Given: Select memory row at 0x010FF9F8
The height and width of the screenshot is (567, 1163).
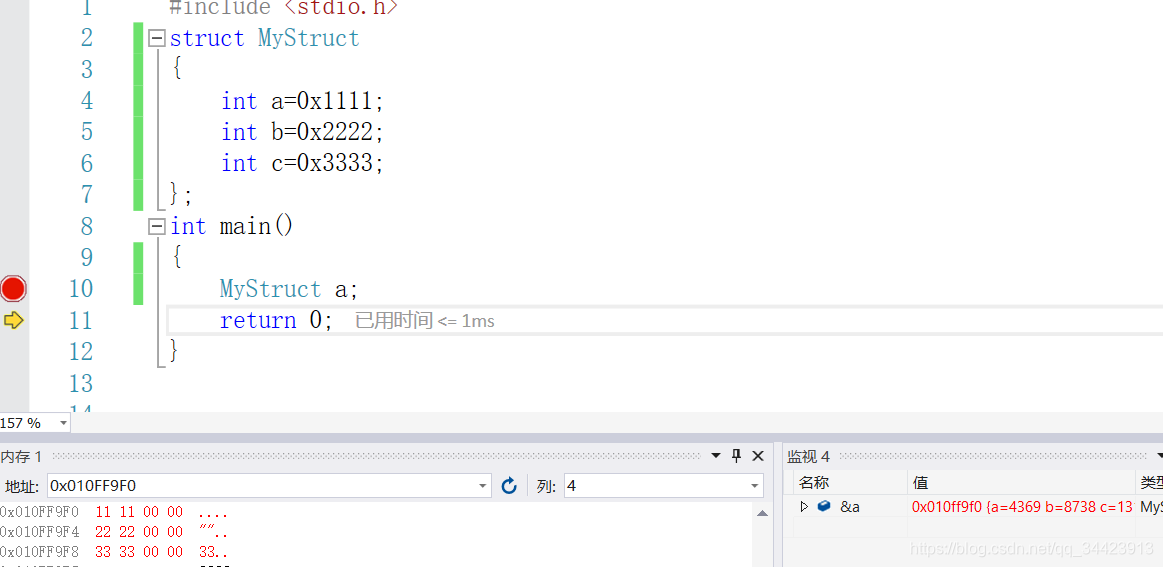Looking at the screenshot, I should 114,552.
